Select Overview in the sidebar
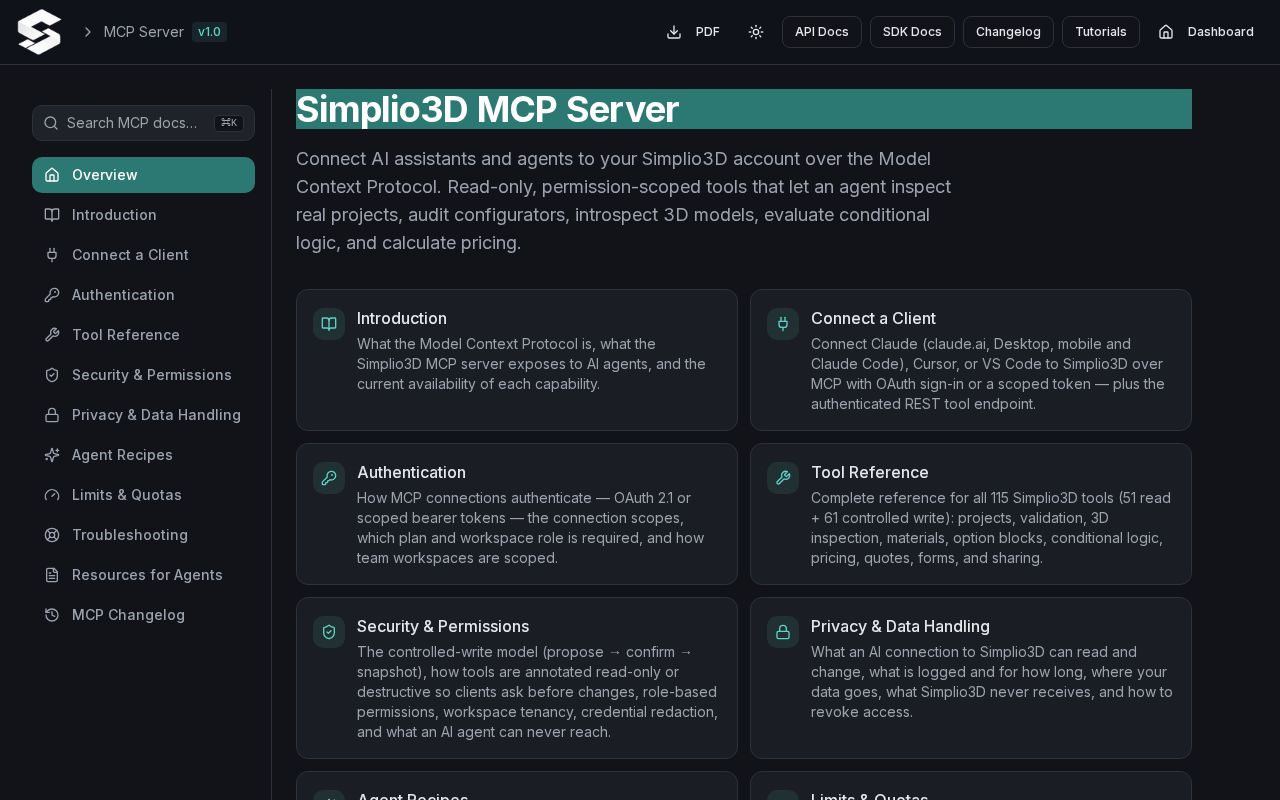This screenshot has height=800, width=1280. pyautogui.click(x=143, y=175)
